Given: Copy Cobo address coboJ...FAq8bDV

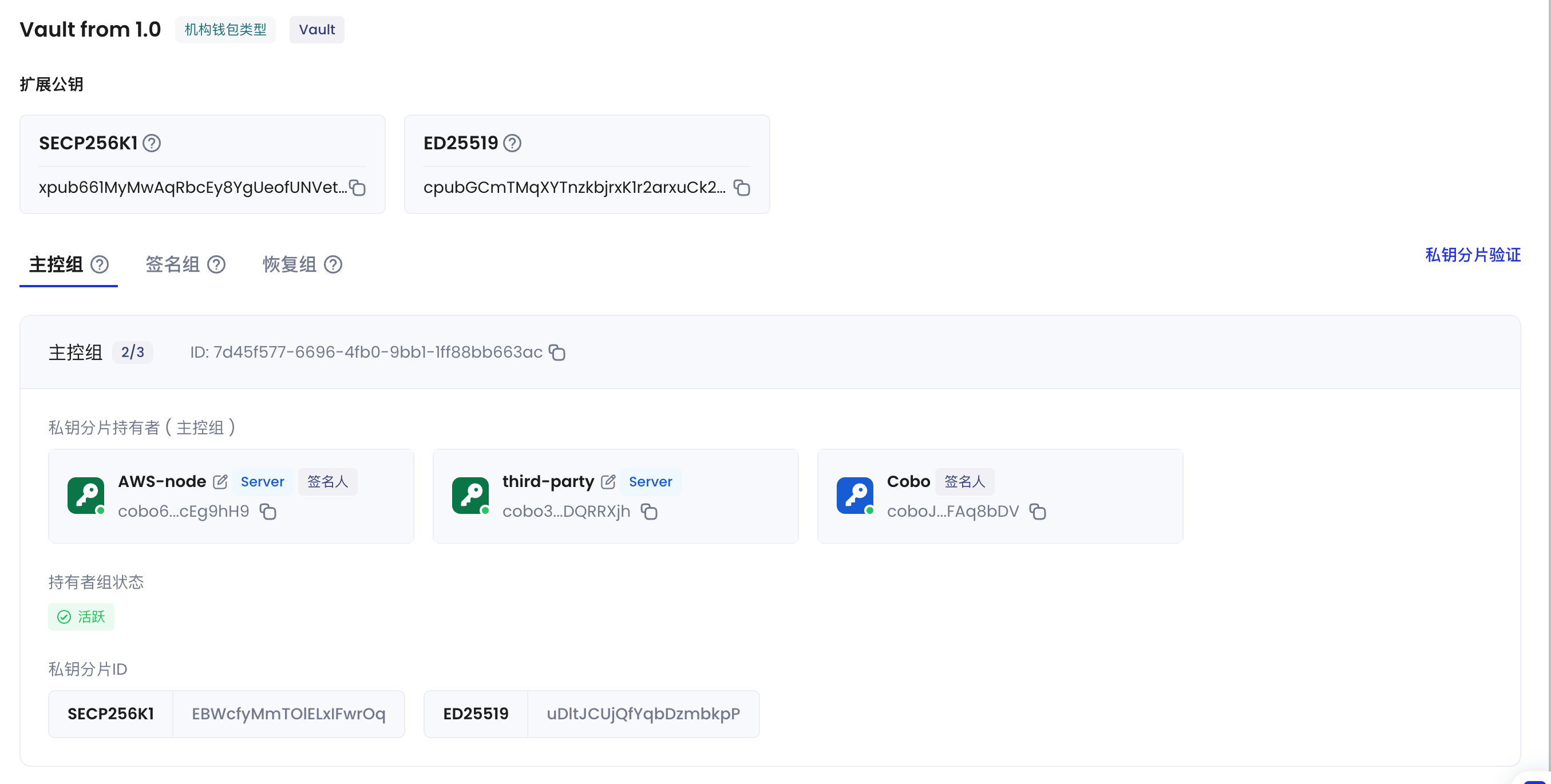Looking at the screenshot, I should click(x=1038, y=512).
